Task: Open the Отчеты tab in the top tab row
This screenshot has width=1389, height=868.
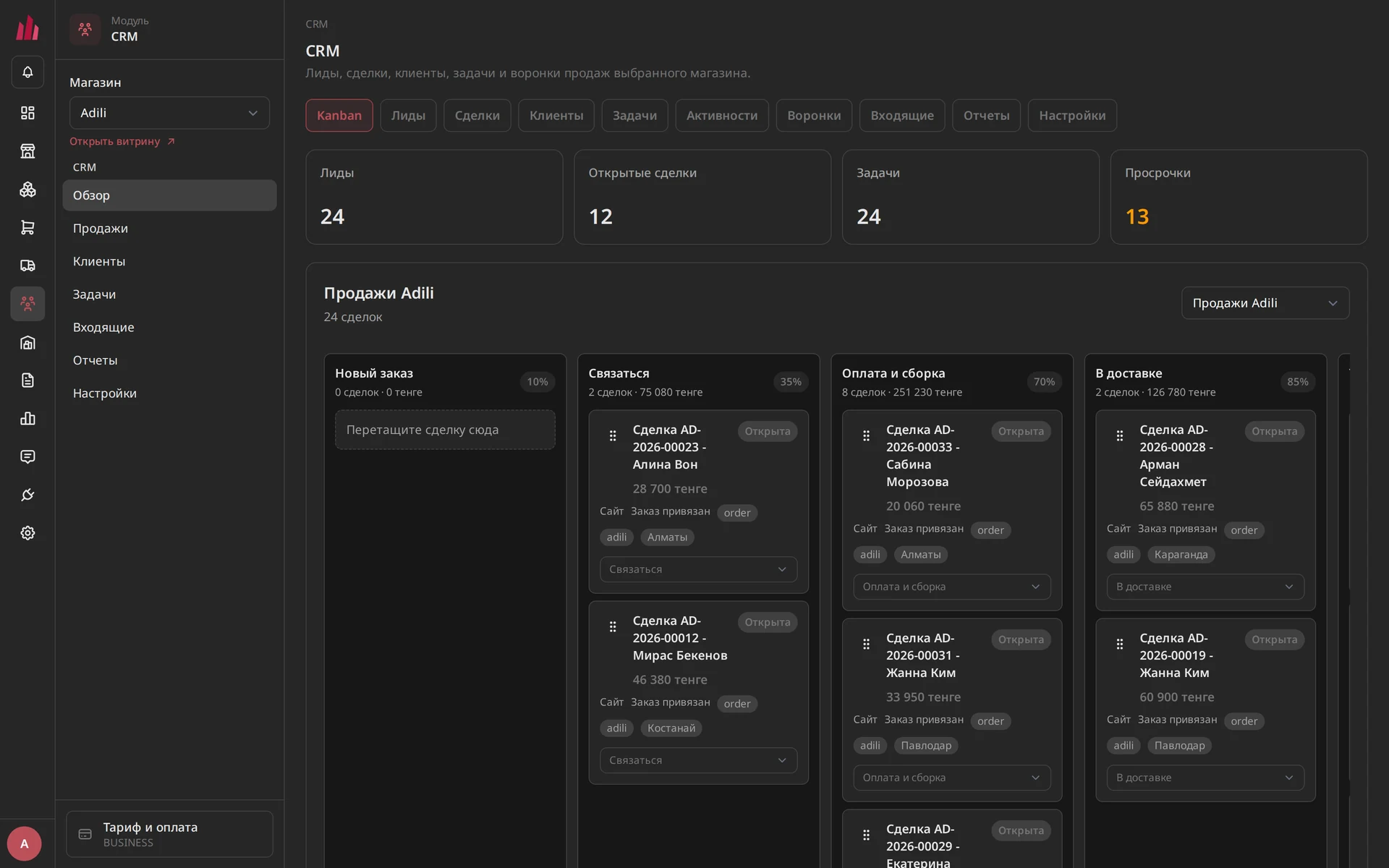Action: [986, 116]
